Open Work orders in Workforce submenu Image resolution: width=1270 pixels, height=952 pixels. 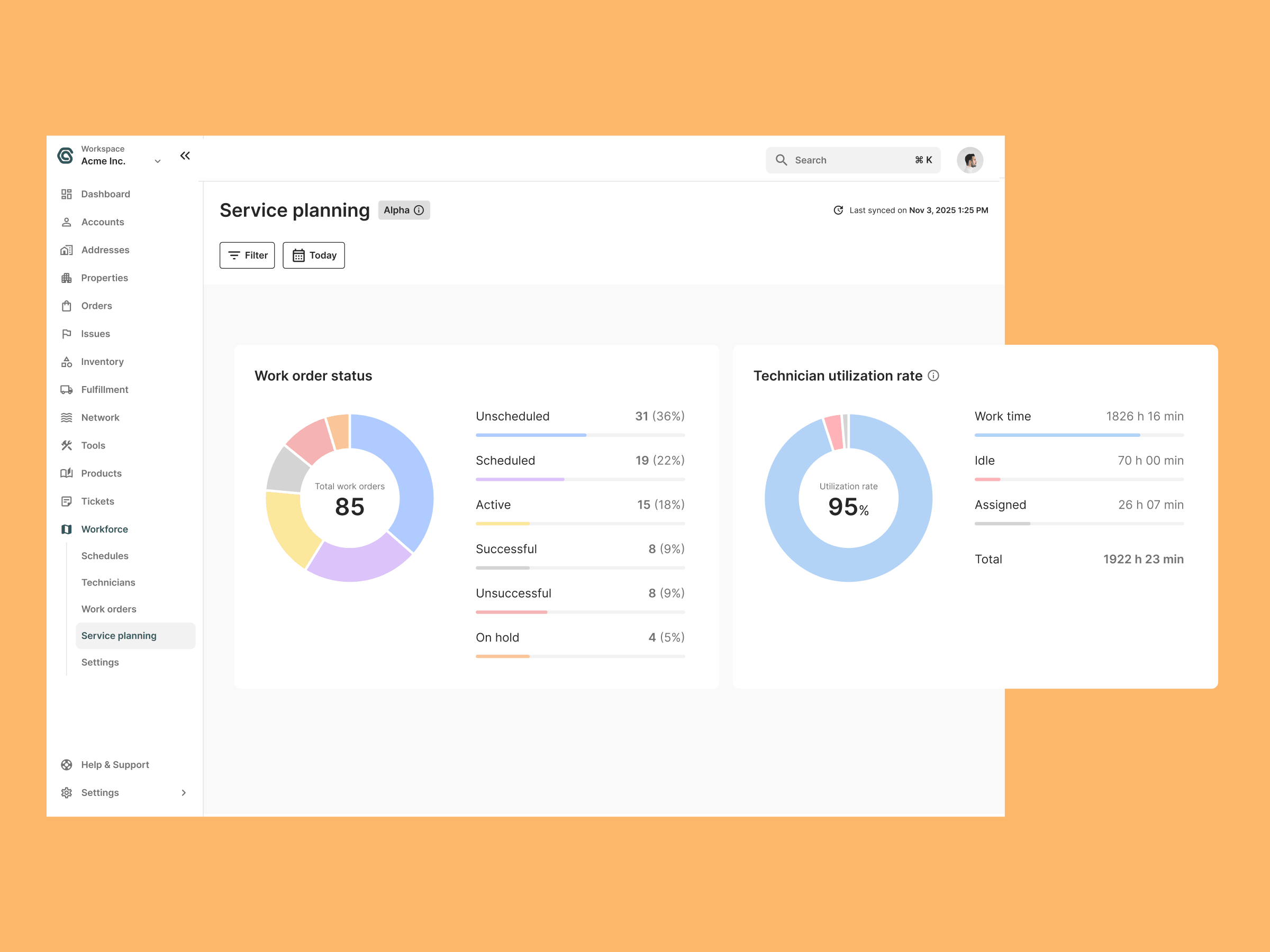[x=108, y=609]
